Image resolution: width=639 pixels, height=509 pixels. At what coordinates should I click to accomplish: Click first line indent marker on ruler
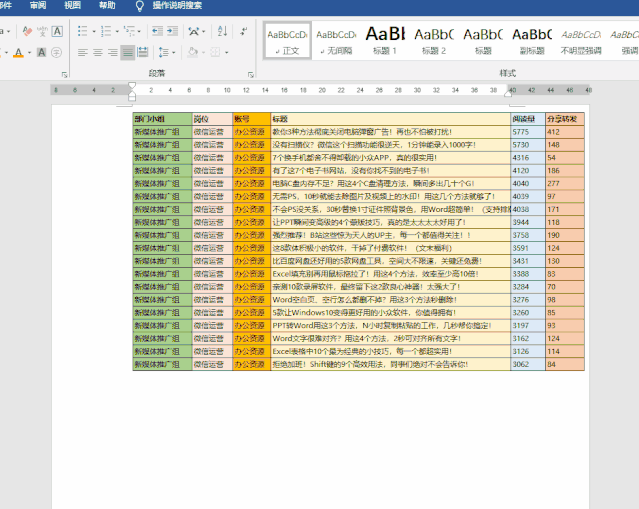coord(132,86)
